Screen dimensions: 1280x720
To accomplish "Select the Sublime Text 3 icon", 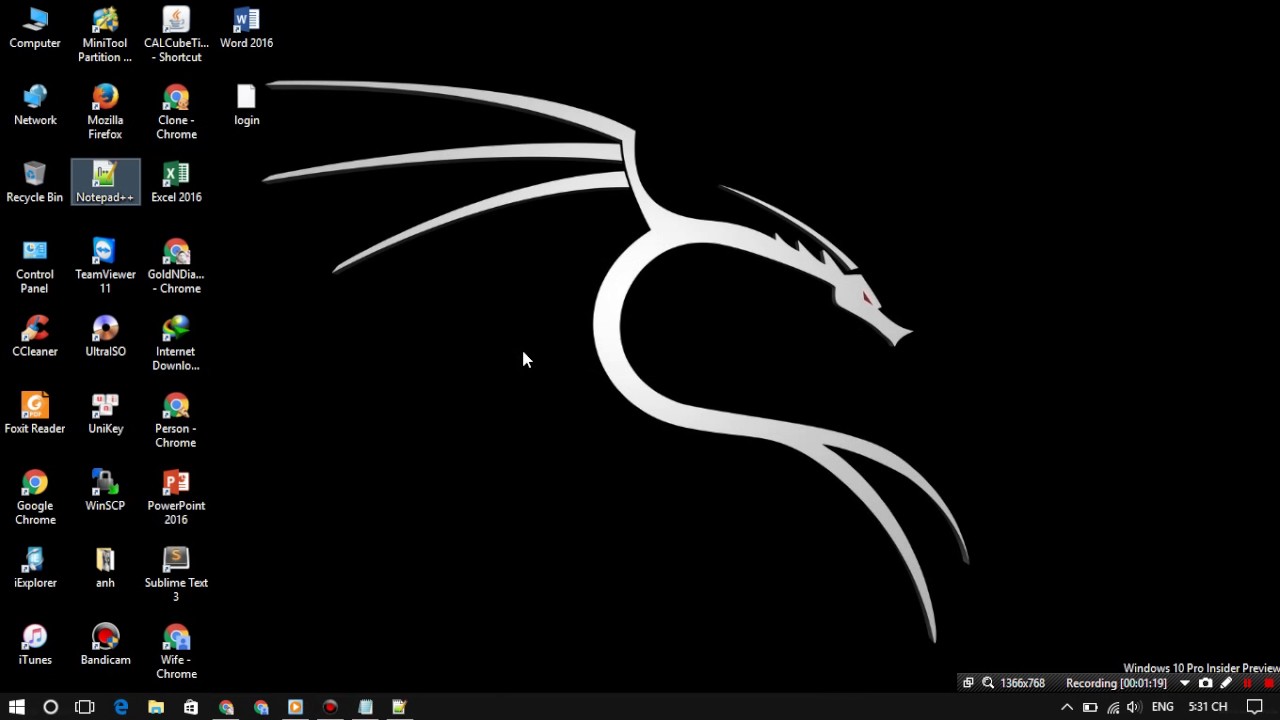I will [176, 574].
